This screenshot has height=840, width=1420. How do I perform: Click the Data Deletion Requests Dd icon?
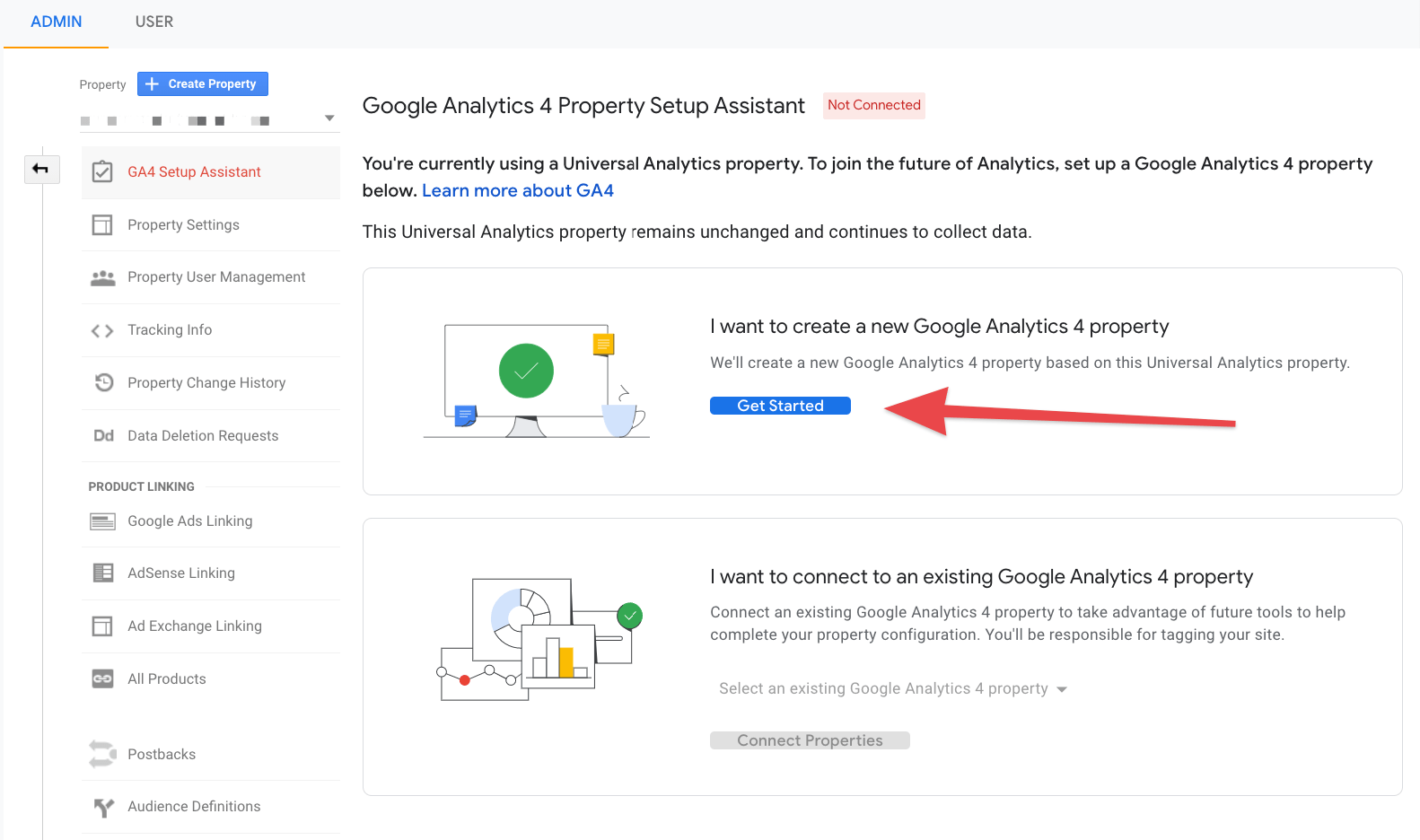(104, 435)
